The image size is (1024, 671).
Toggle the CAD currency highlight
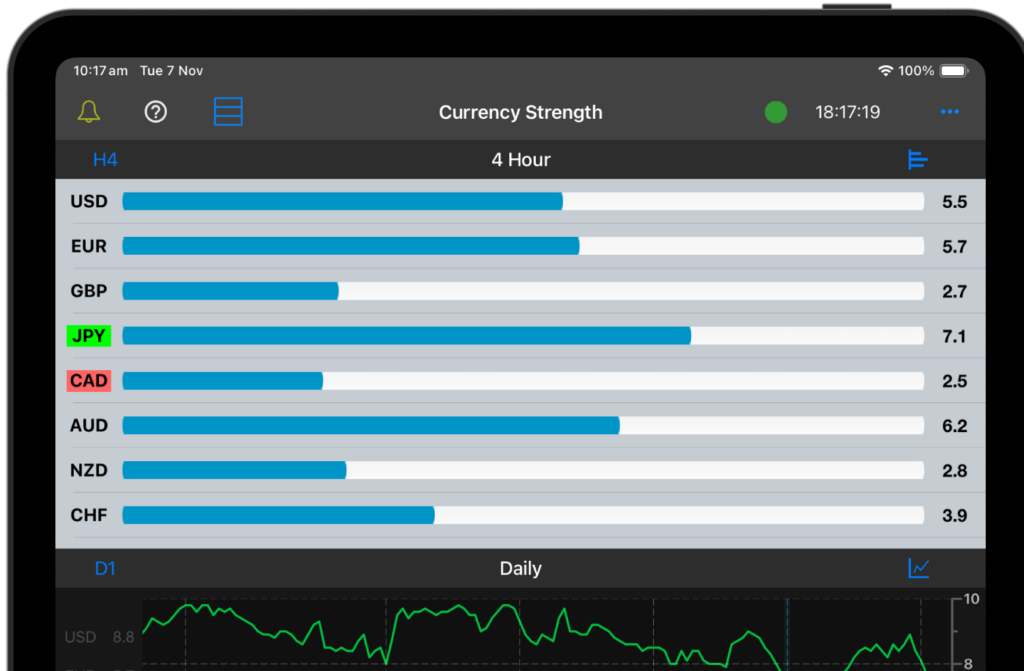pyautogui.click(x=88, y=380)
